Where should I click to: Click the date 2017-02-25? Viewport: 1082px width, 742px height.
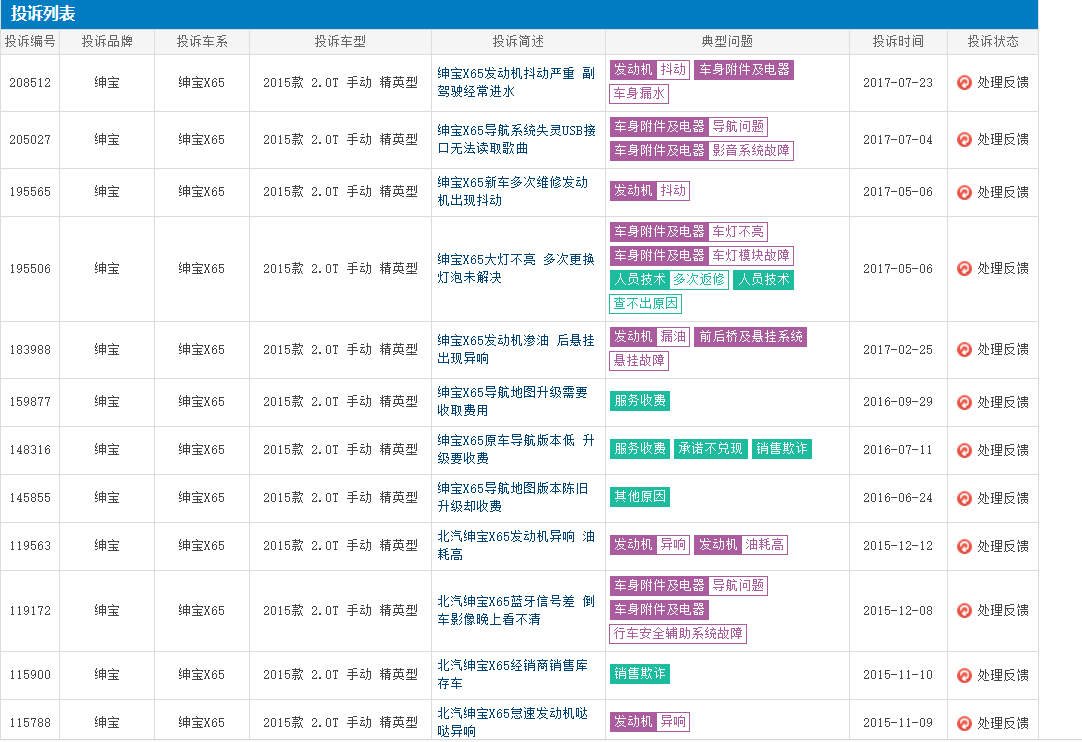click(898, 350)
